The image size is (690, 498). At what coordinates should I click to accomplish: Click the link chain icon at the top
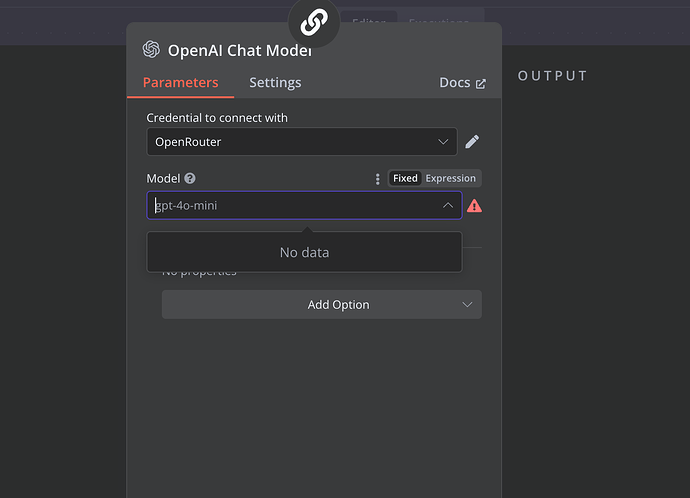tap(314, 22)
